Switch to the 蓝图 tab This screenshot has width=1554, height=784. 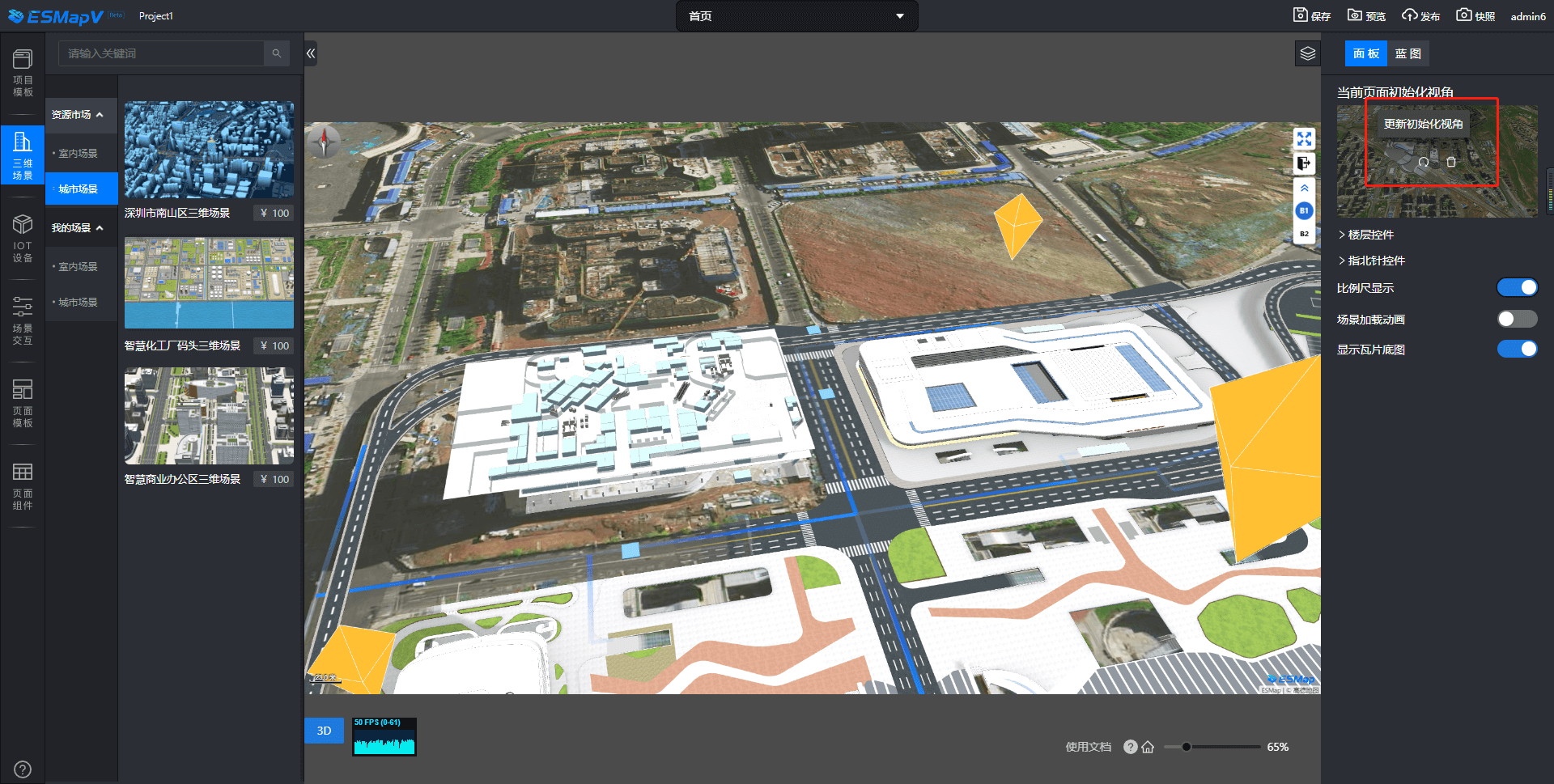(x=1408, y=54)
